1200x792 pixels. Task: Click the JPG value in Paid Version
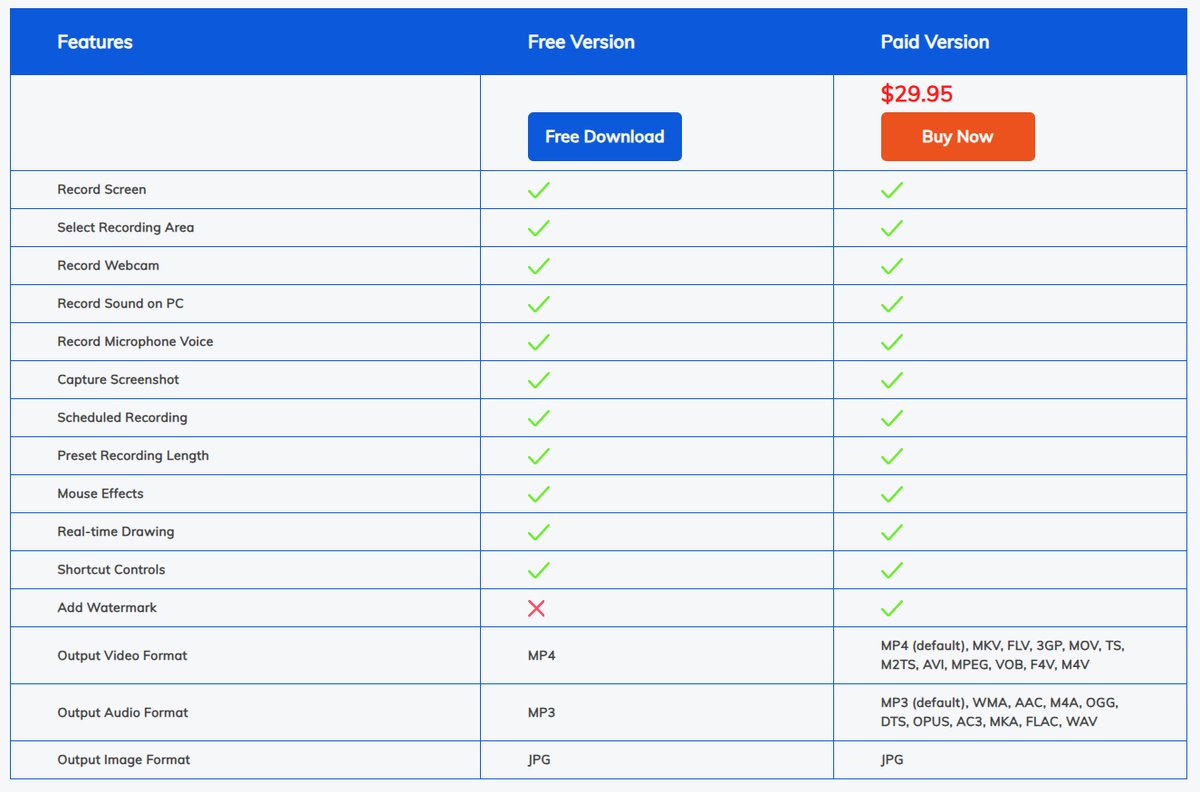892,760
